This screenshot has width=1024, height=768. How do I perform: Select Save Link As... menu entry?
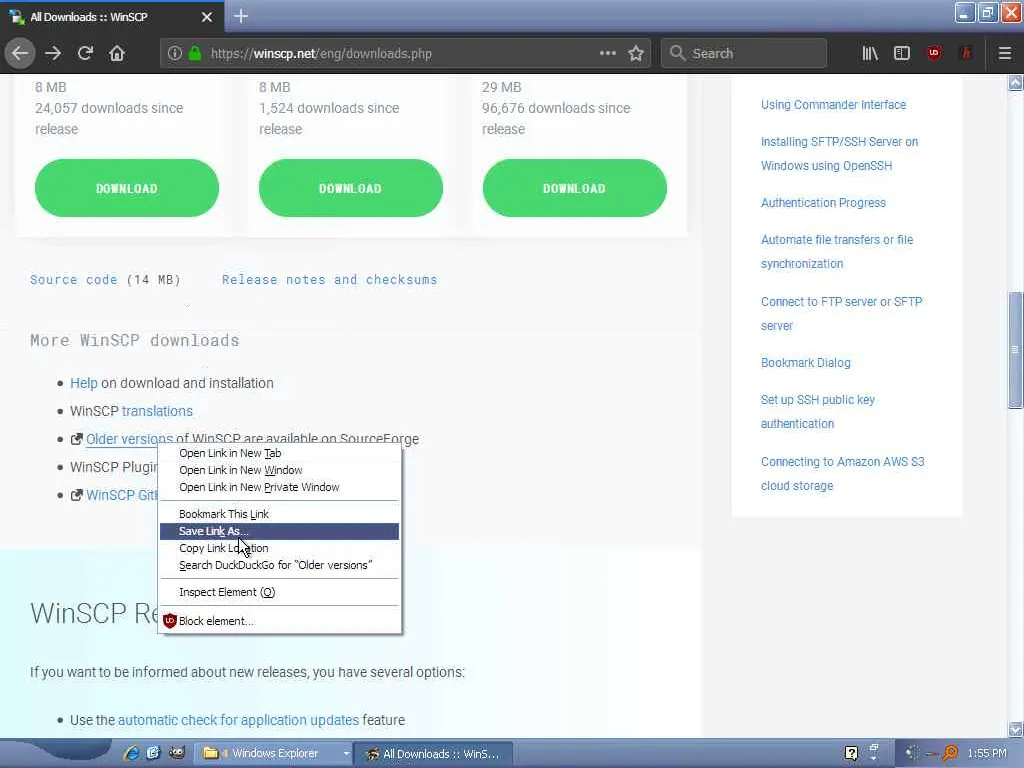coord(279,531)
